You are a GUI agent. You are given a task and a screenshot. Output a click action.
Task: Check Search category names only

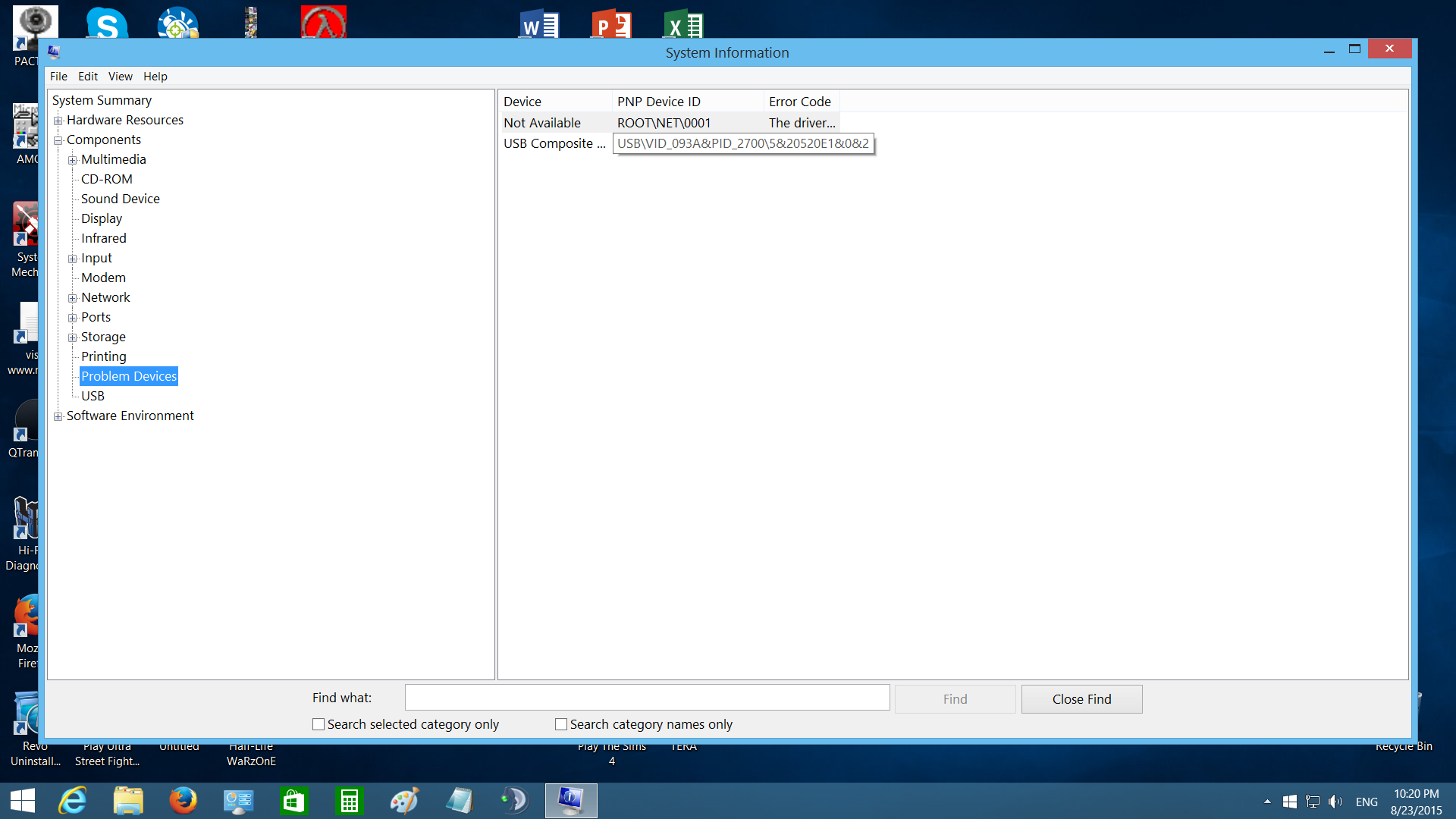click(561, 724)
